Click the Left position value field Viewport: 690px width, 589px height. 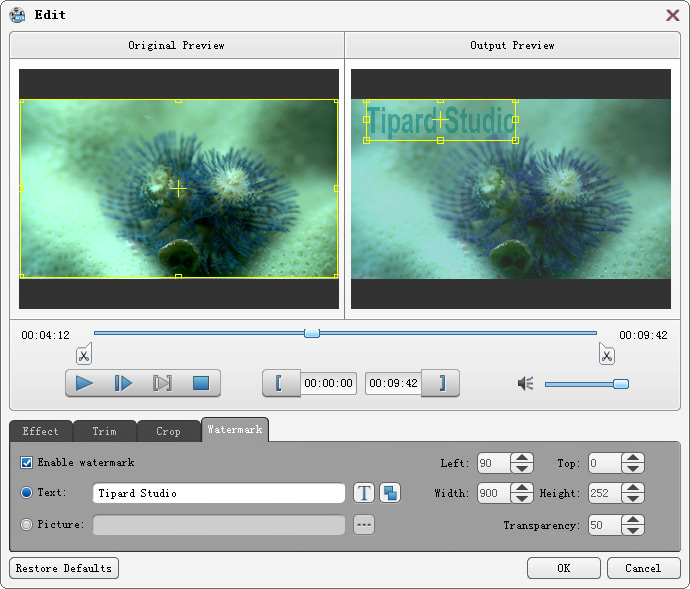[494, 463]
